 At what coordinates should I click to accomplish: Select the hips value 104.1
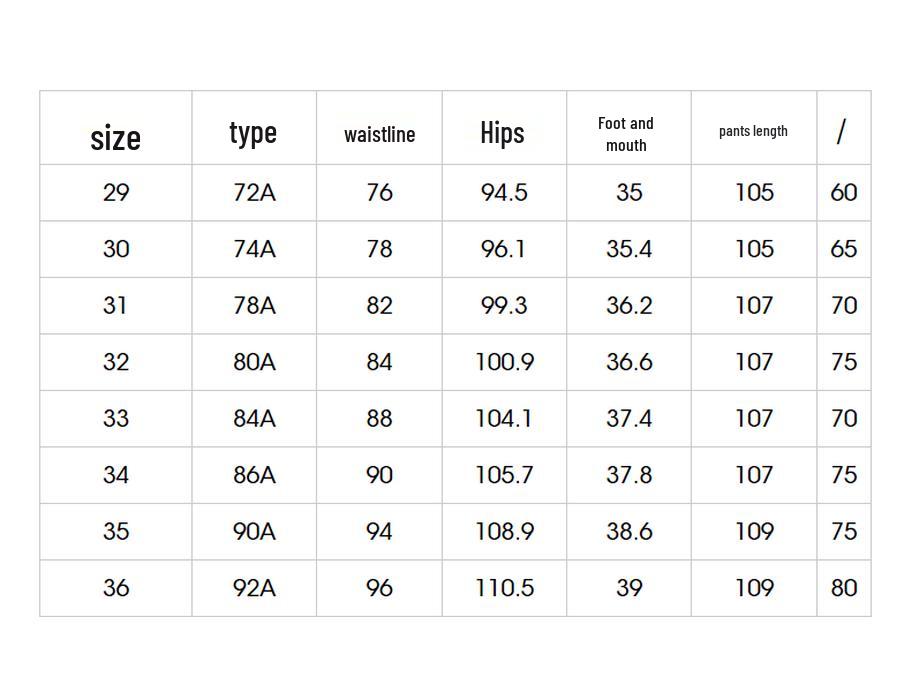coord(504,418)
